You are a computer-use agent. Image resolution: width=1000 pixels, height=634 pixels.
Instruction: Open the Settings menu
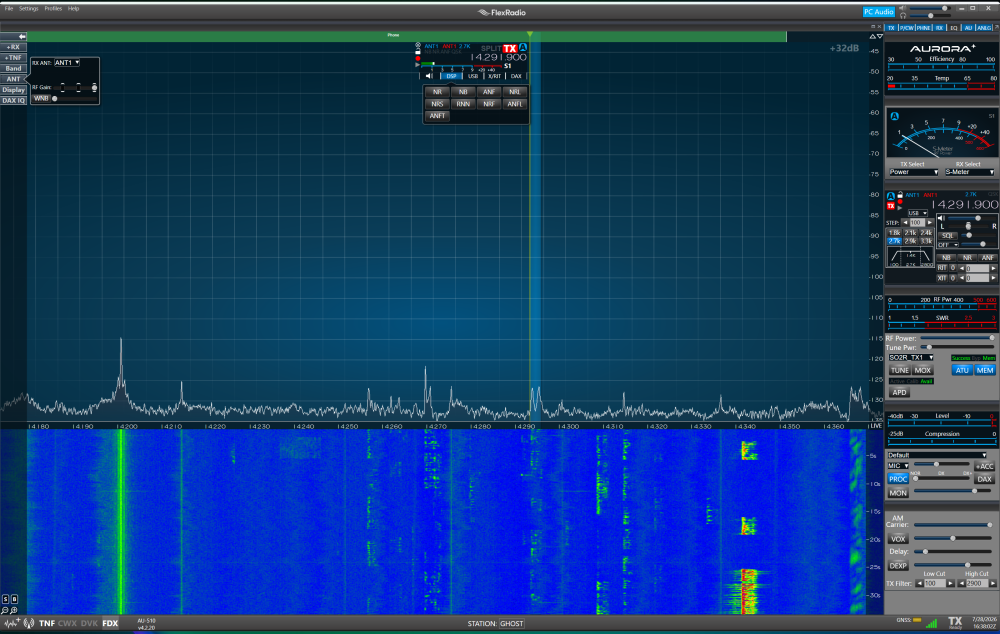point(29,8)
